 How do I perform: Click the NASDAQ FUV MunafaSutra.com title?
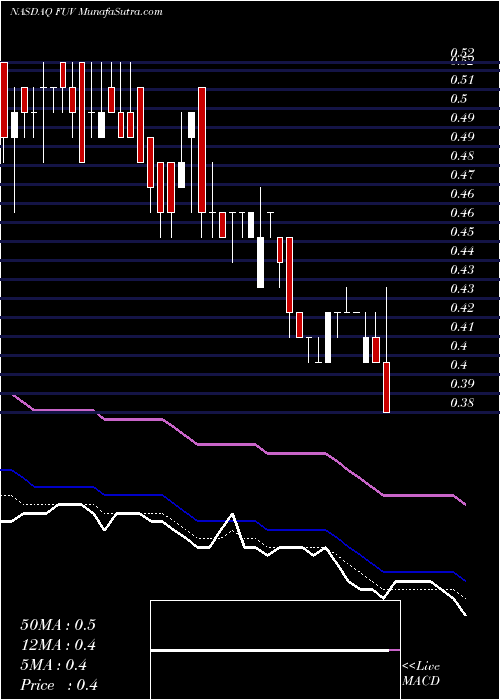coord(86,12)
